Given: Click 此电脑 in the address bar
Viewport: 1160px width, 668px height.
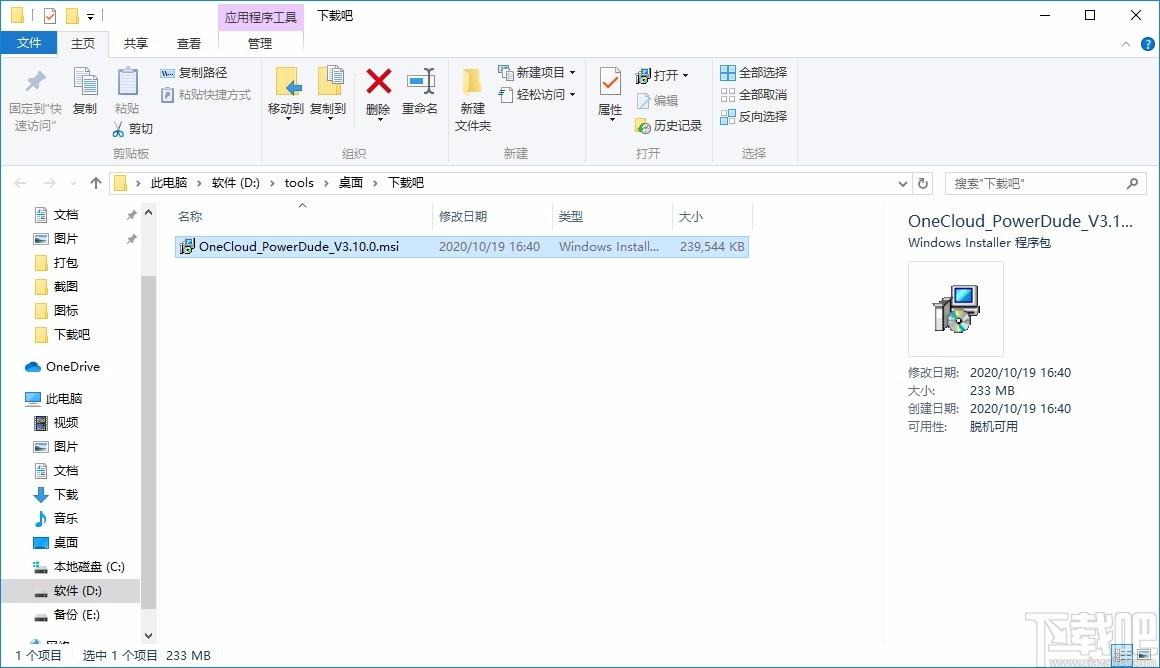Looking at the screenshot, I should [x=169, y=183].
